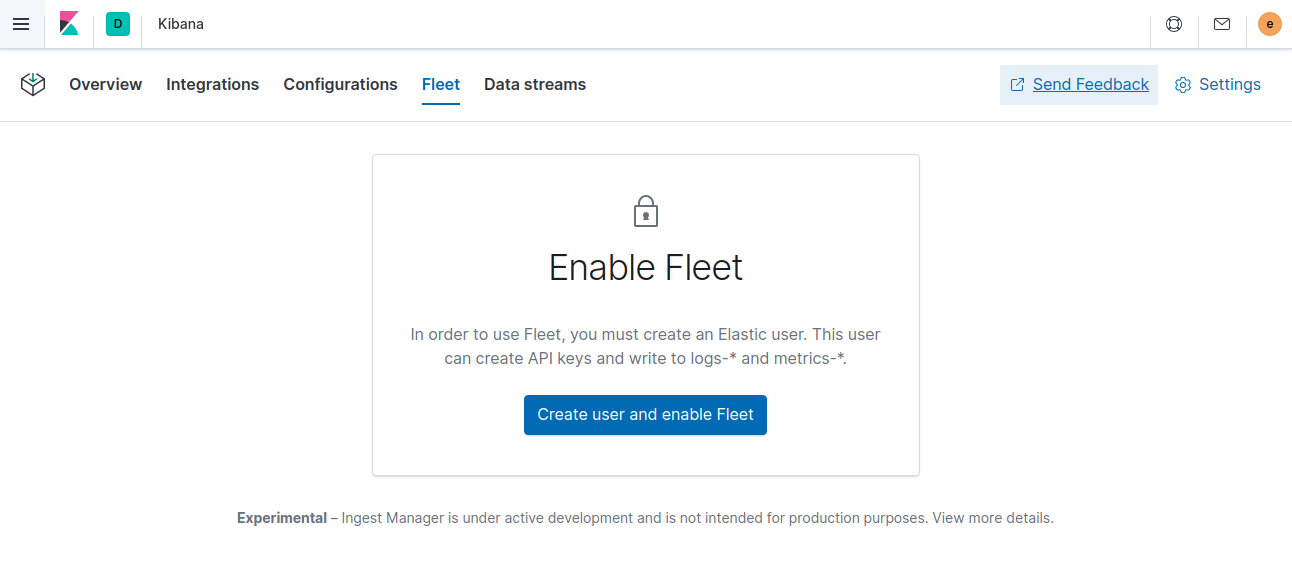This screenshot has height=580, width=1292.
Task: Select the green "D" space icon
Action: pyautogui.click(x=118, y=24)
